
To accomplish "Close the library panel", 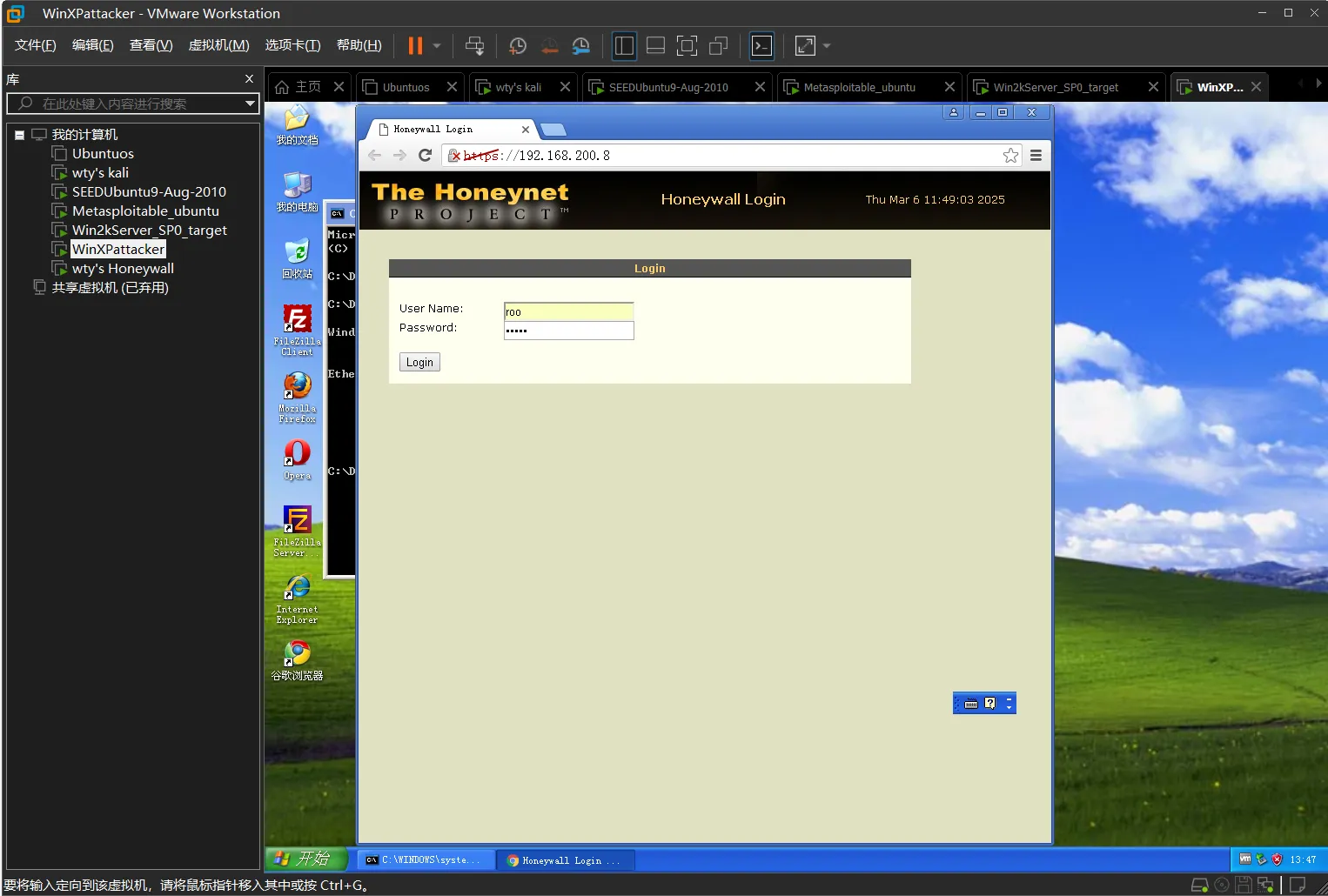I will coord(250,79).
